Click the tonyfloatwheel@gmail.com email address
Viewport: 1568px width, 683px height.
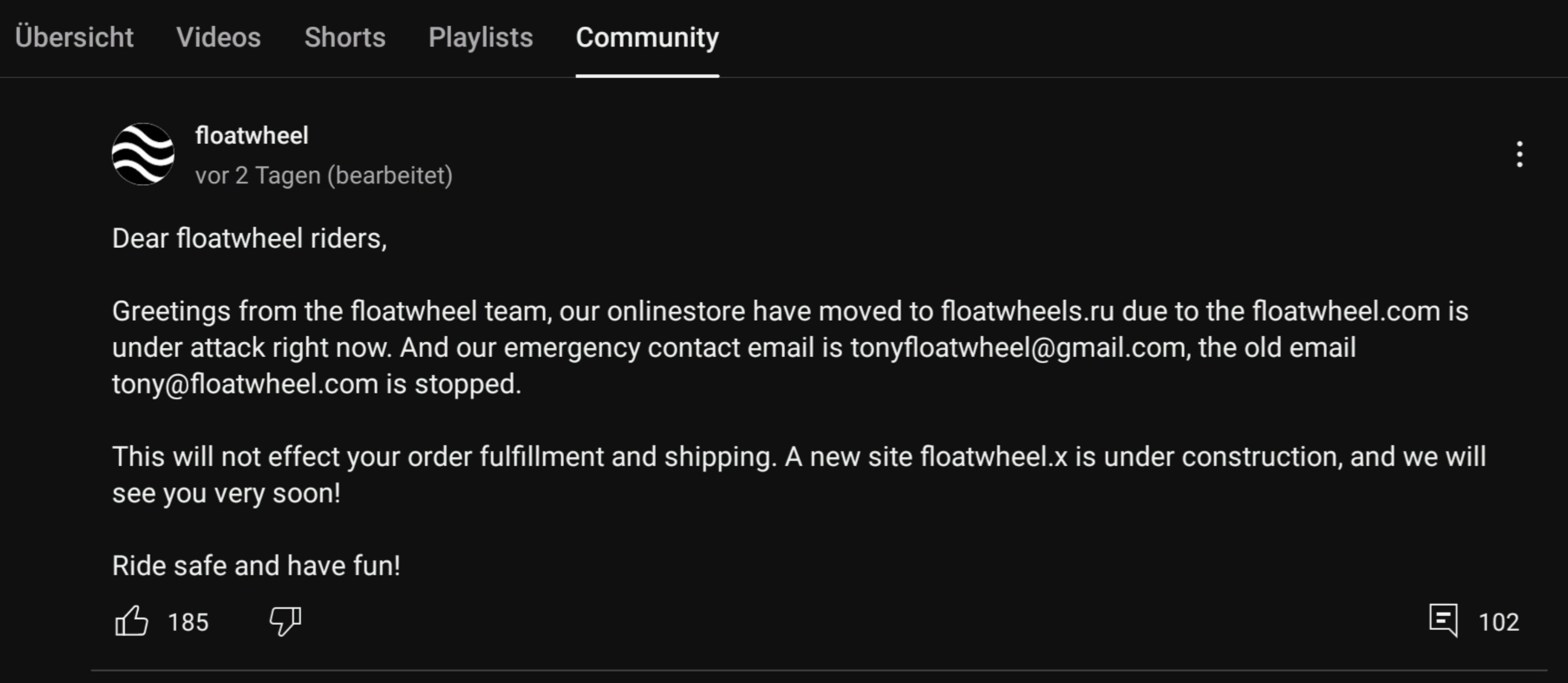coord(1019,348)
